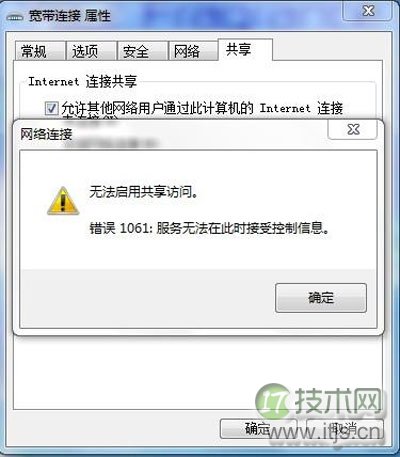Go to the 网络 tab

(x=193, y=51)
